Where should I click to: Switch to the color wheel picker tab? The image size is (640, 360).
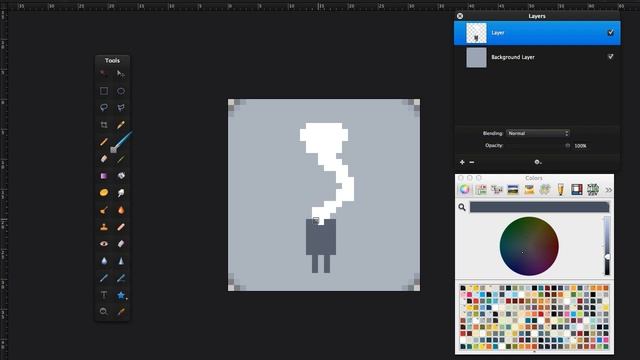(x=464, y=189)
